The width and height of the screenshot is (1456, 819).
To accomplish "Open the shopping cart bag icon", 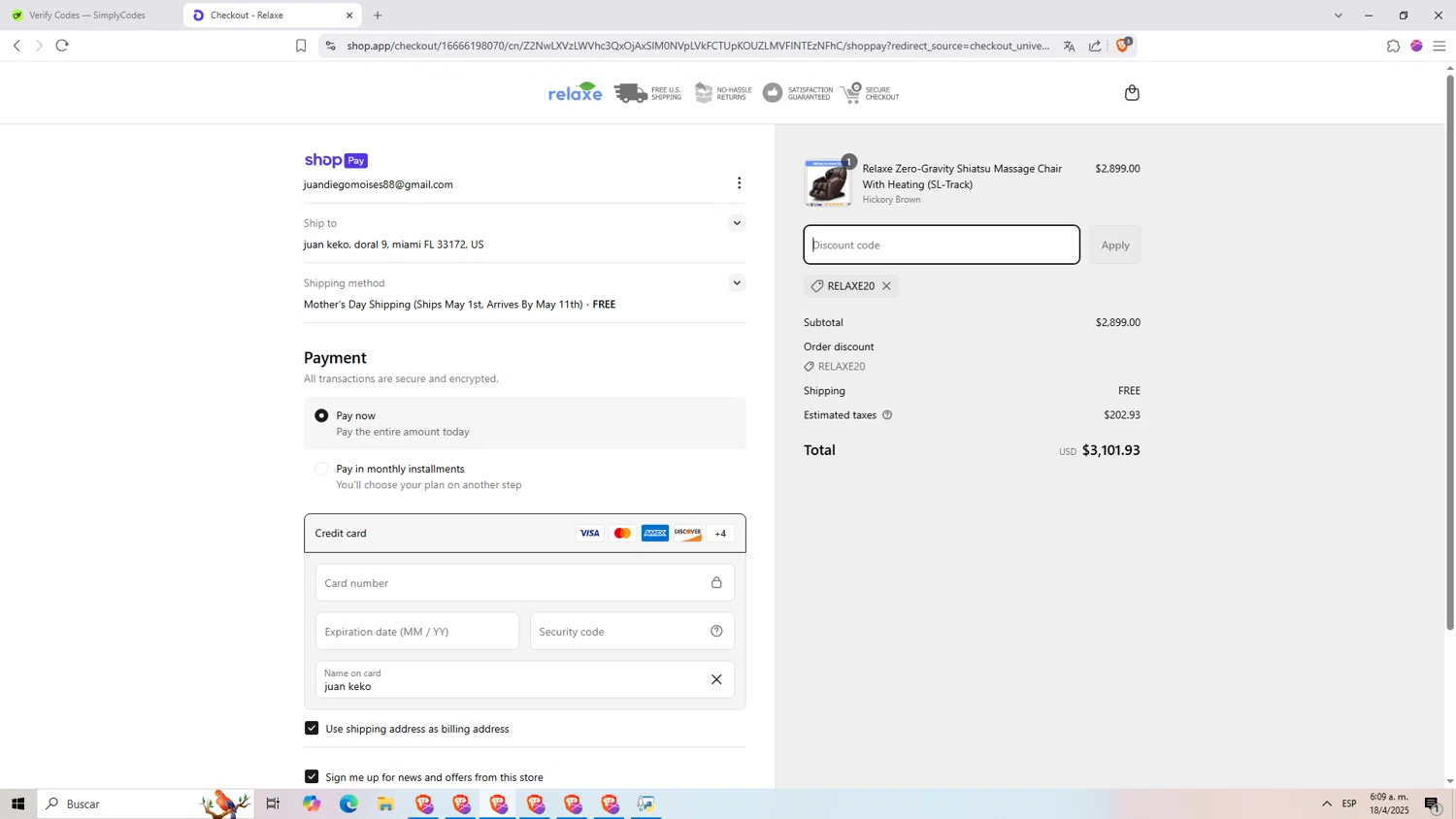I will click(x=1132, y=93).
